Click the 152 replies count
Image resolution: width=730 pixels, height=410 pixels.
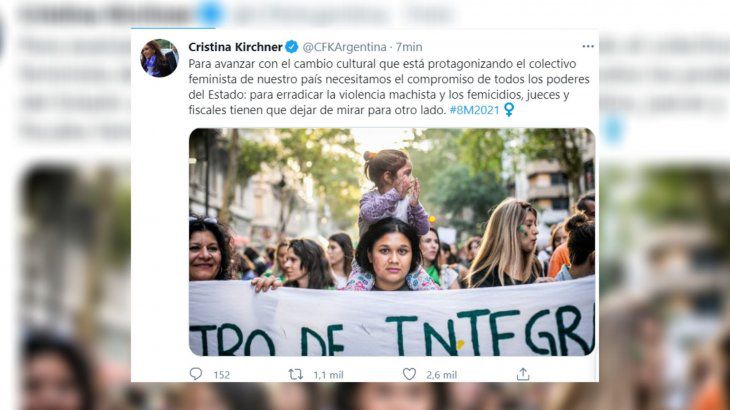click(x=222, y=375)
